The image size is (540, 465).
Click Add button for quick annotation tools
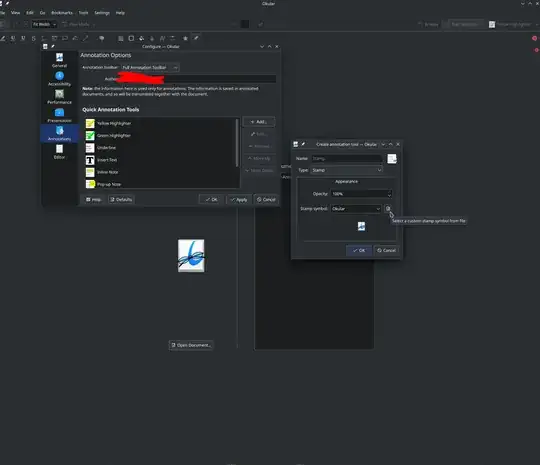259,122
